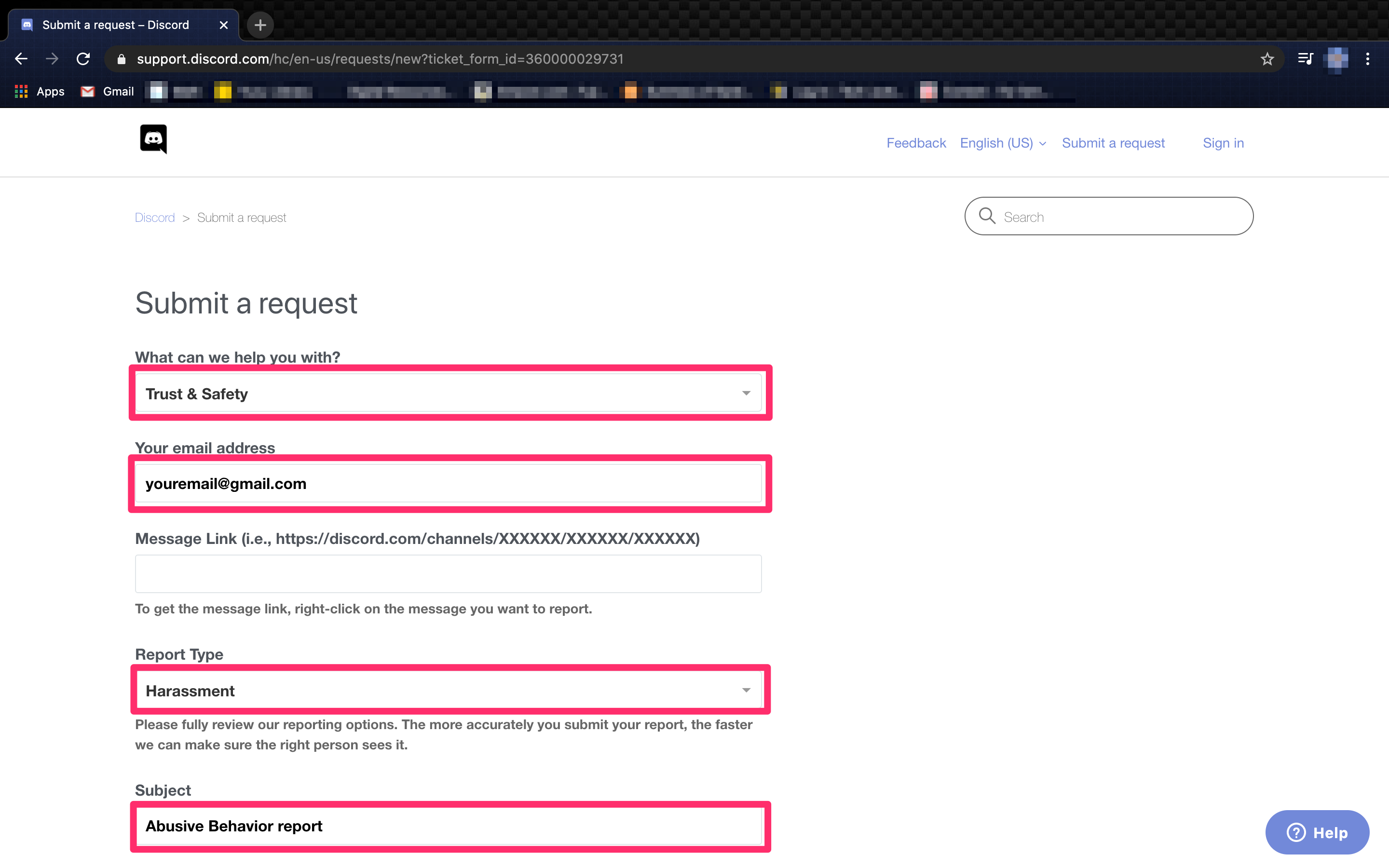
Task: Click the Feedback link
Action: tap(915, 143)
